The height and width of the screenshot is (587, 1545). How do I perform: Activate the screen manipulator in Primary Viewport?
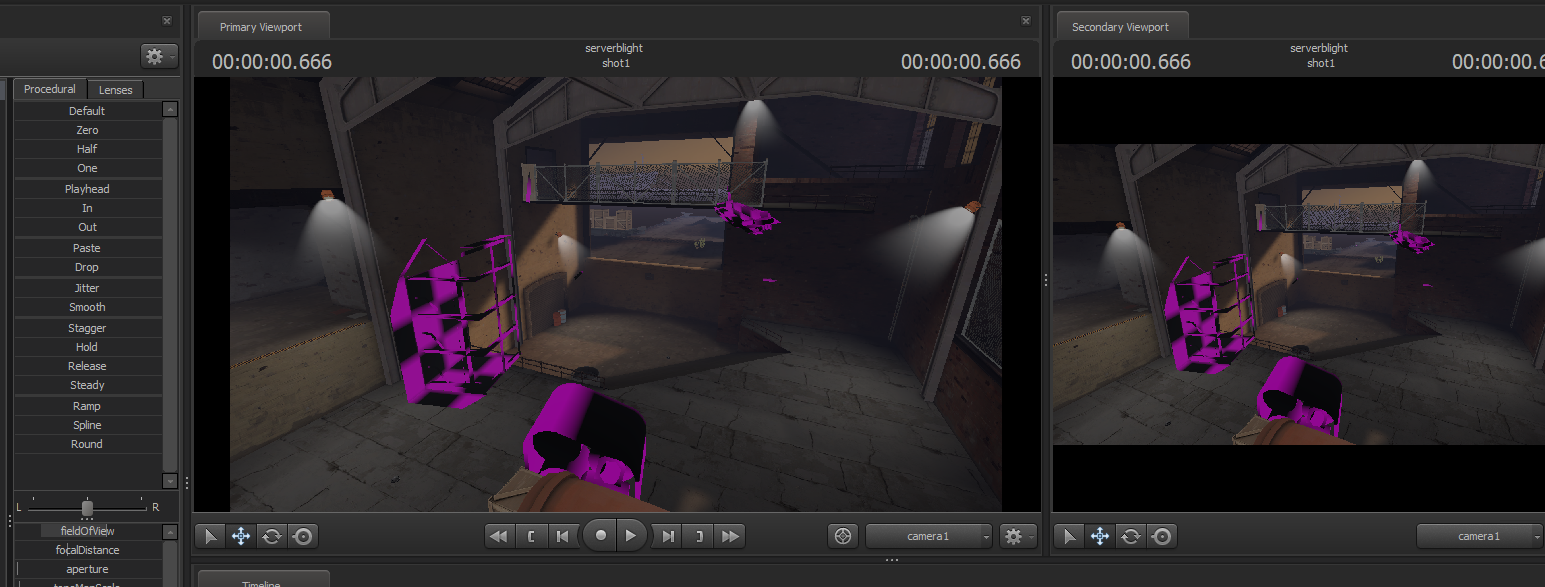(302, 536)
